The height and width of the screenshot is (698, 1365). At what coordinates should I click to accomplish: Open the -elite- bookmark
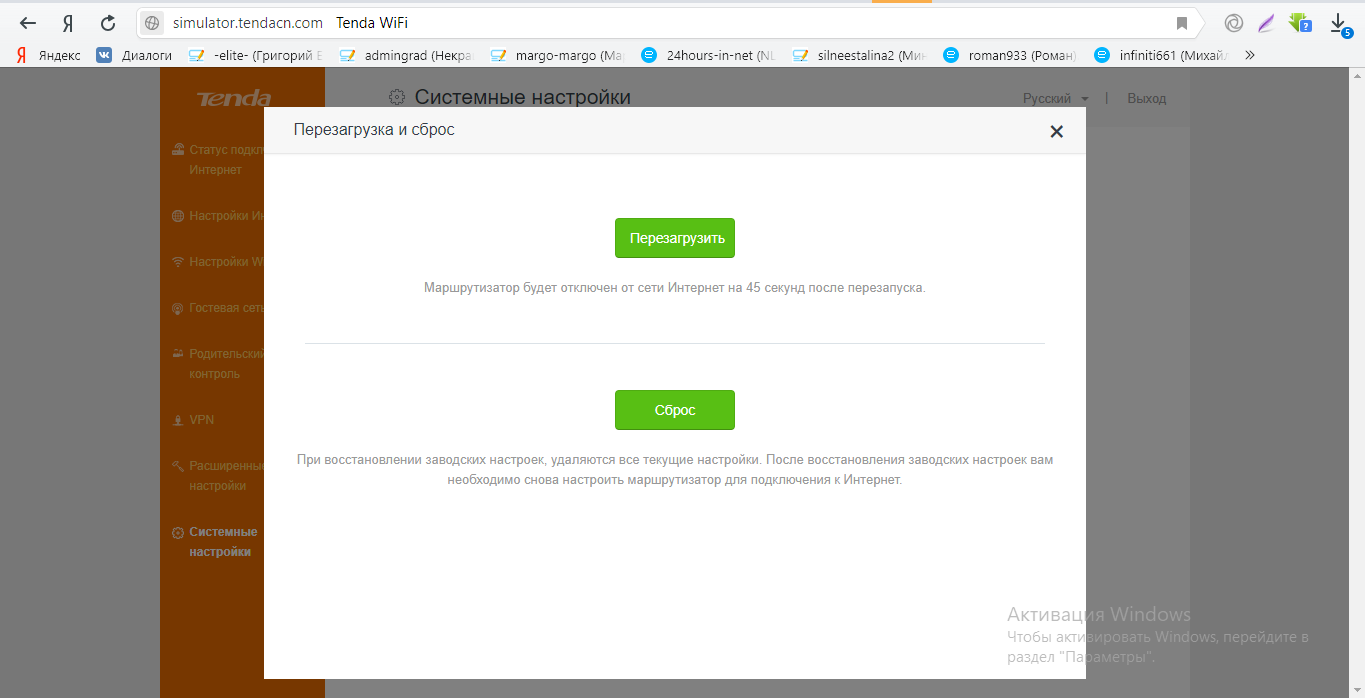(x=256, y=56)
